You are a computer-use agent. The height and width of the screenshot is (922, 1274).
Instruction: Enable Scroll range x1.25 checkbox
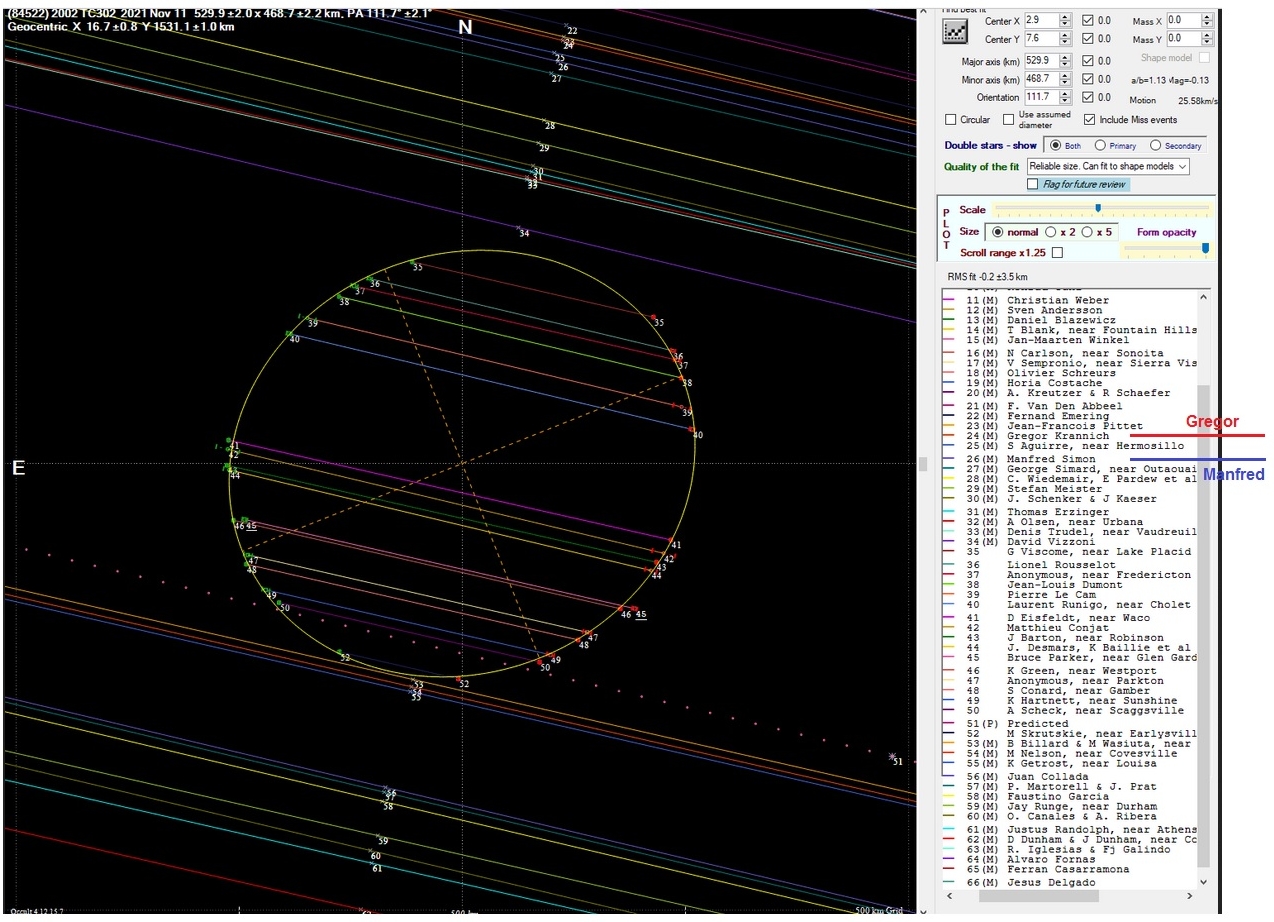(1057, 252)
